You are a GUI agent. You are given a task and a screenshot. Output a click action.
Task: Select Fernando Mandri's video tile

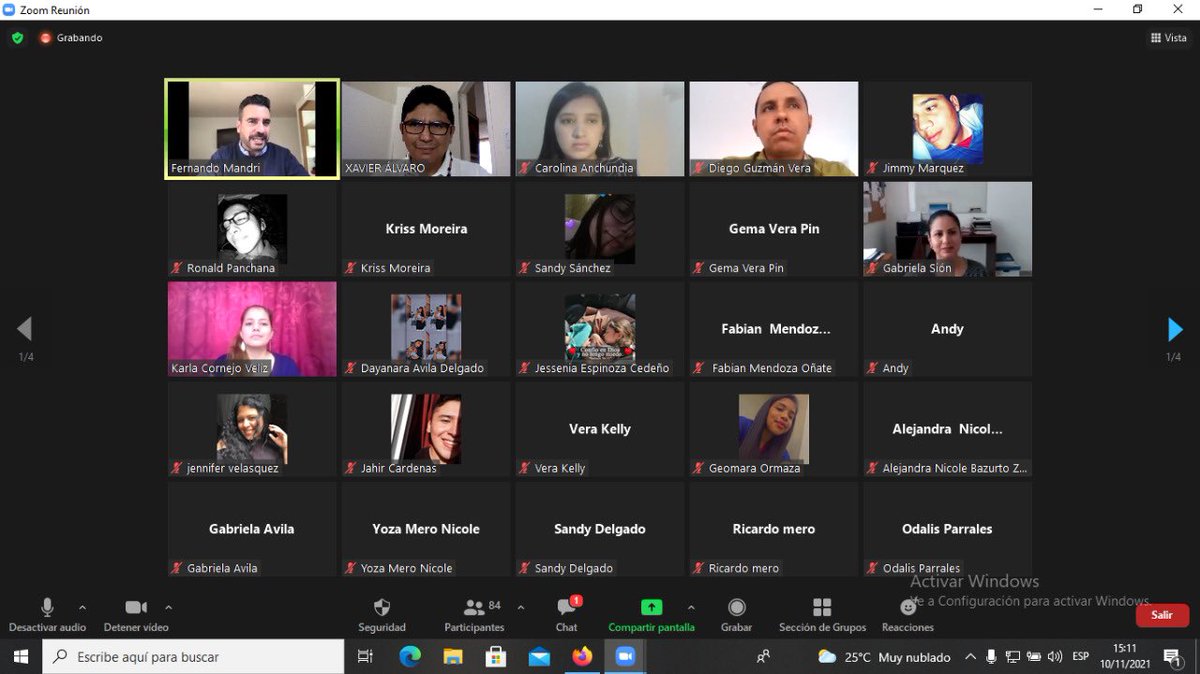click(252, 129)
